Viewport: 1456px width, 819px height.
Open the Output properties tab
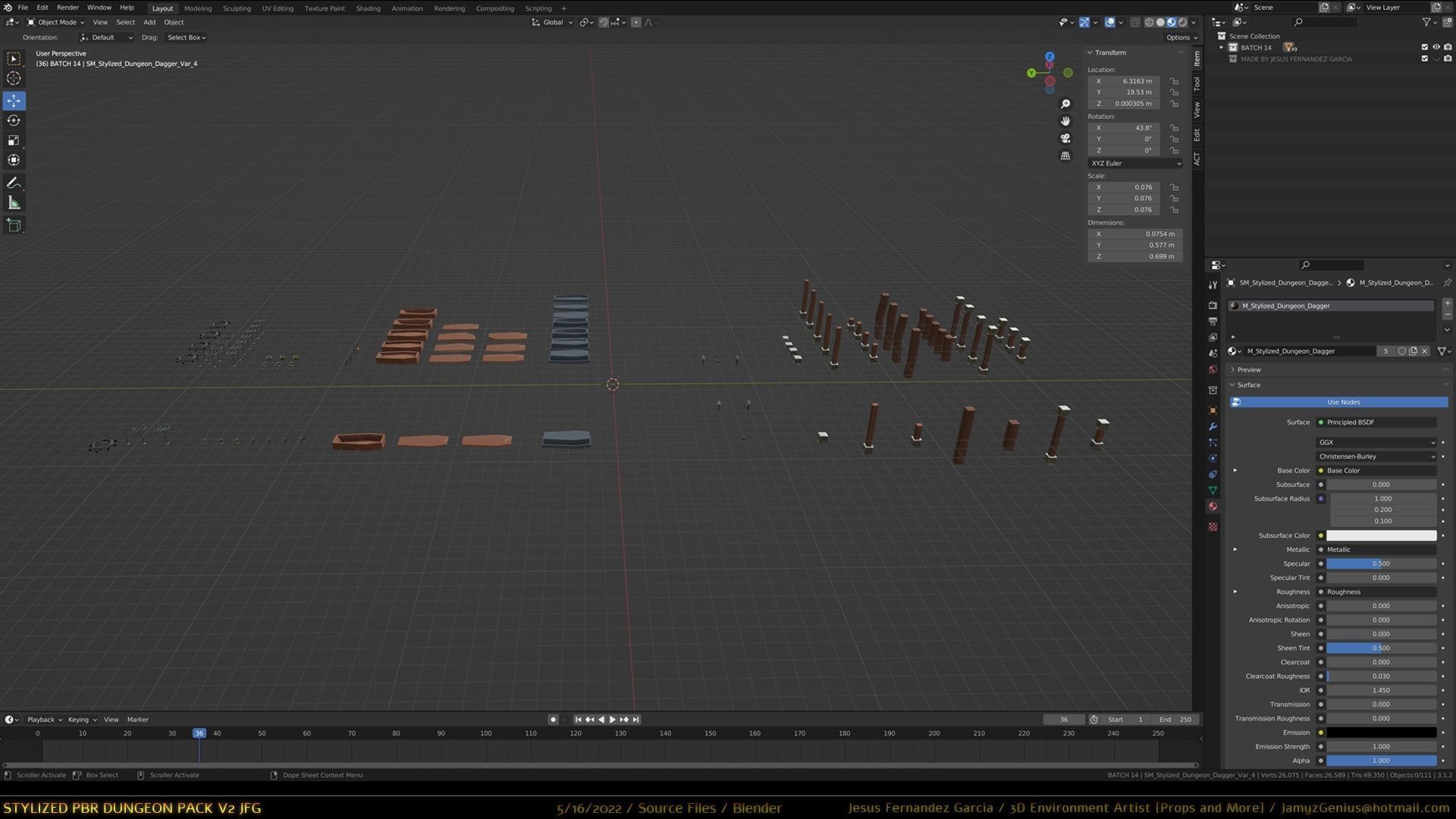[x=1213, y=322]
